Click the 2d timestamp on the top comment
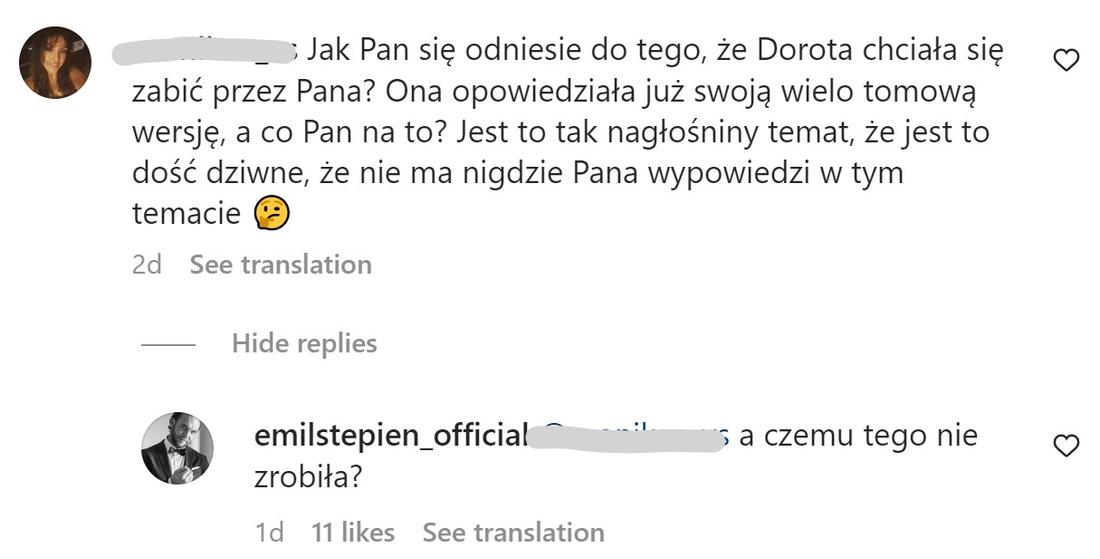This screenshot has height=559, width=1100. (147, 264)
